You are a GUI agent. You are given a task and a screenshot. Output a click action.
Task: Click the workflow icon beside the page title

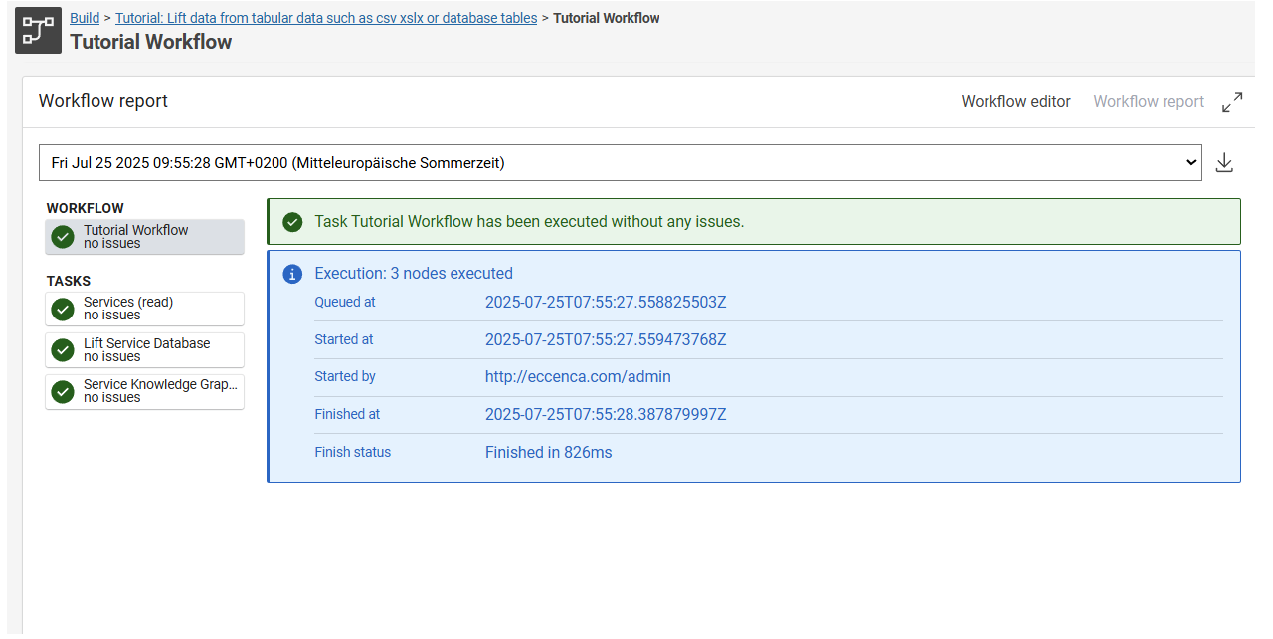38,31
